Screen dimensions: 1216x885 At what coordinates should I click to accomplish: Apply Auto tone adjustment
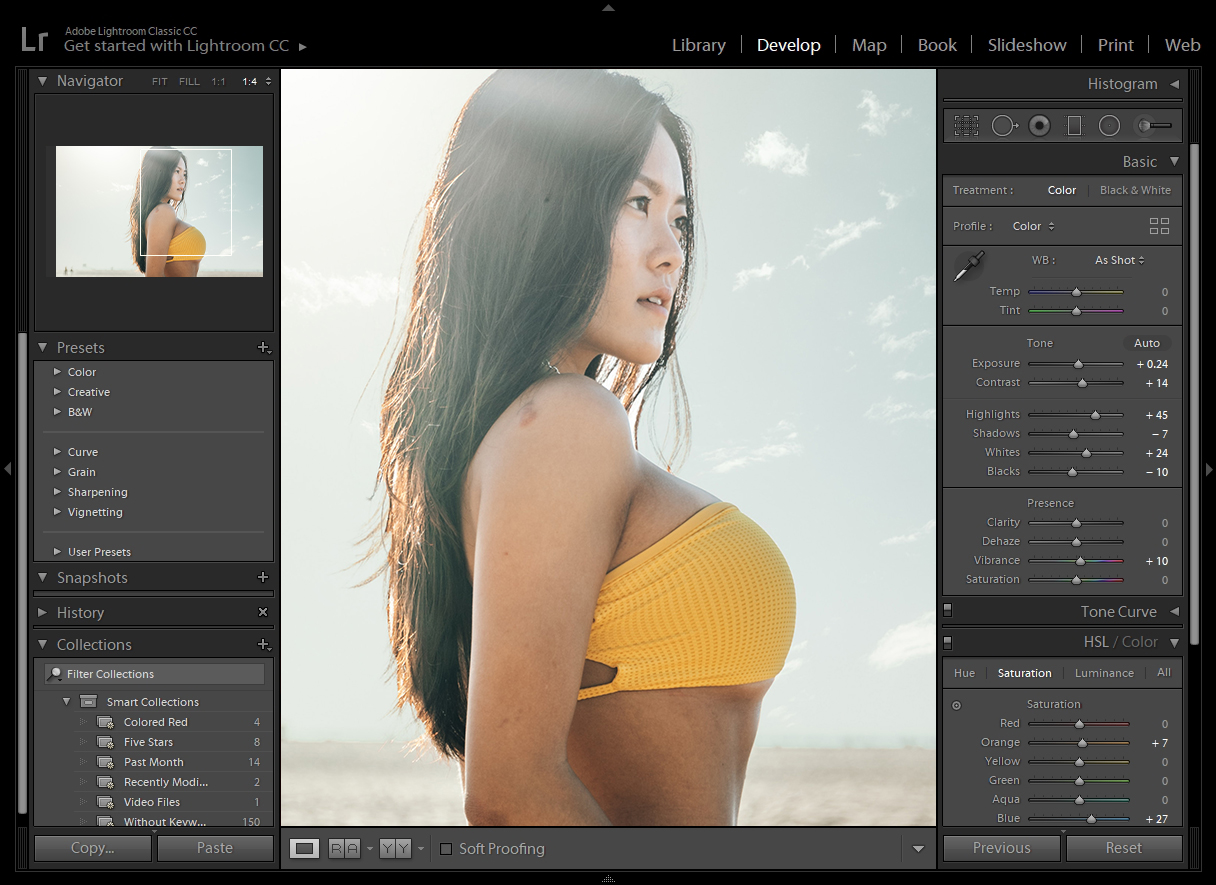(x=1146, y=342)
